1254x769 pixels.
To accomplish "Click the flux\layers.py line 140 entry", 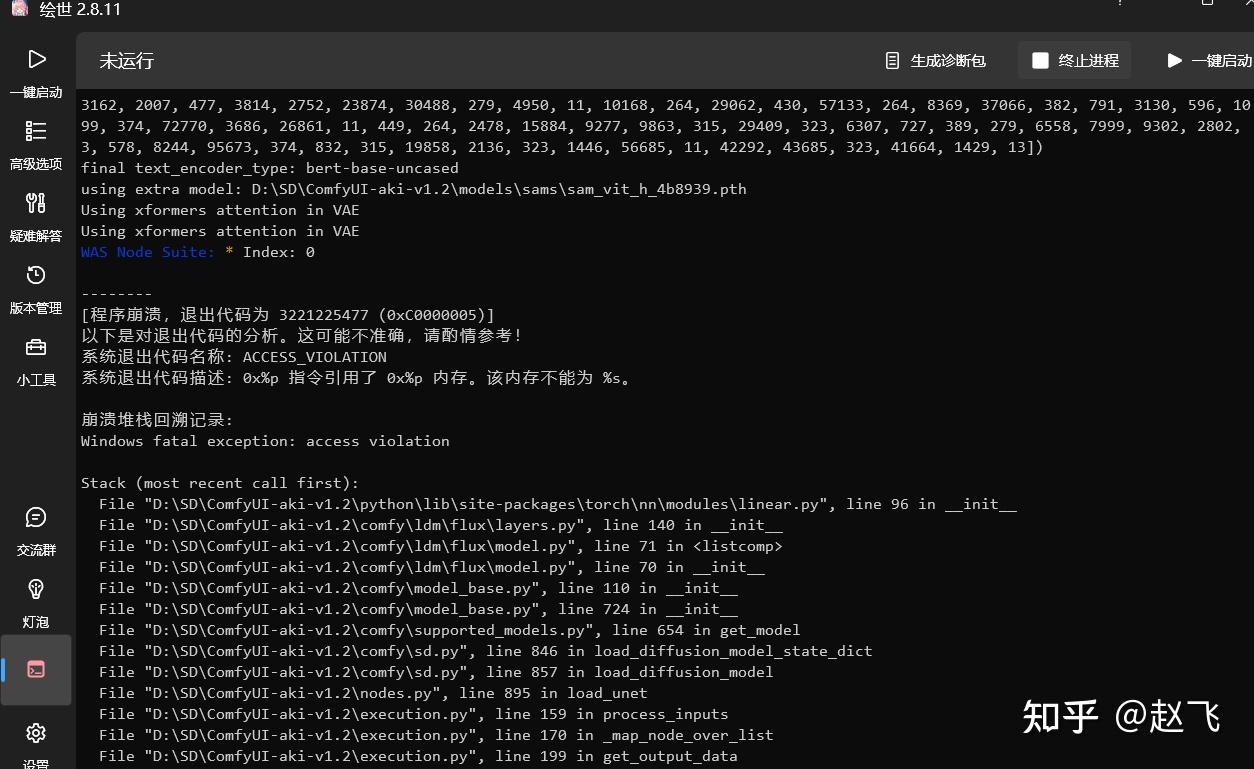I will 441,525.
